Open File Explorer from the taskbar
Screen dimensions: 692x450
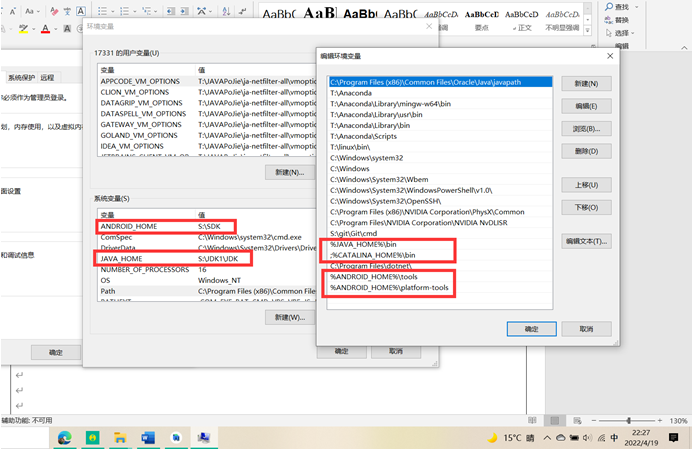[120, 438]
